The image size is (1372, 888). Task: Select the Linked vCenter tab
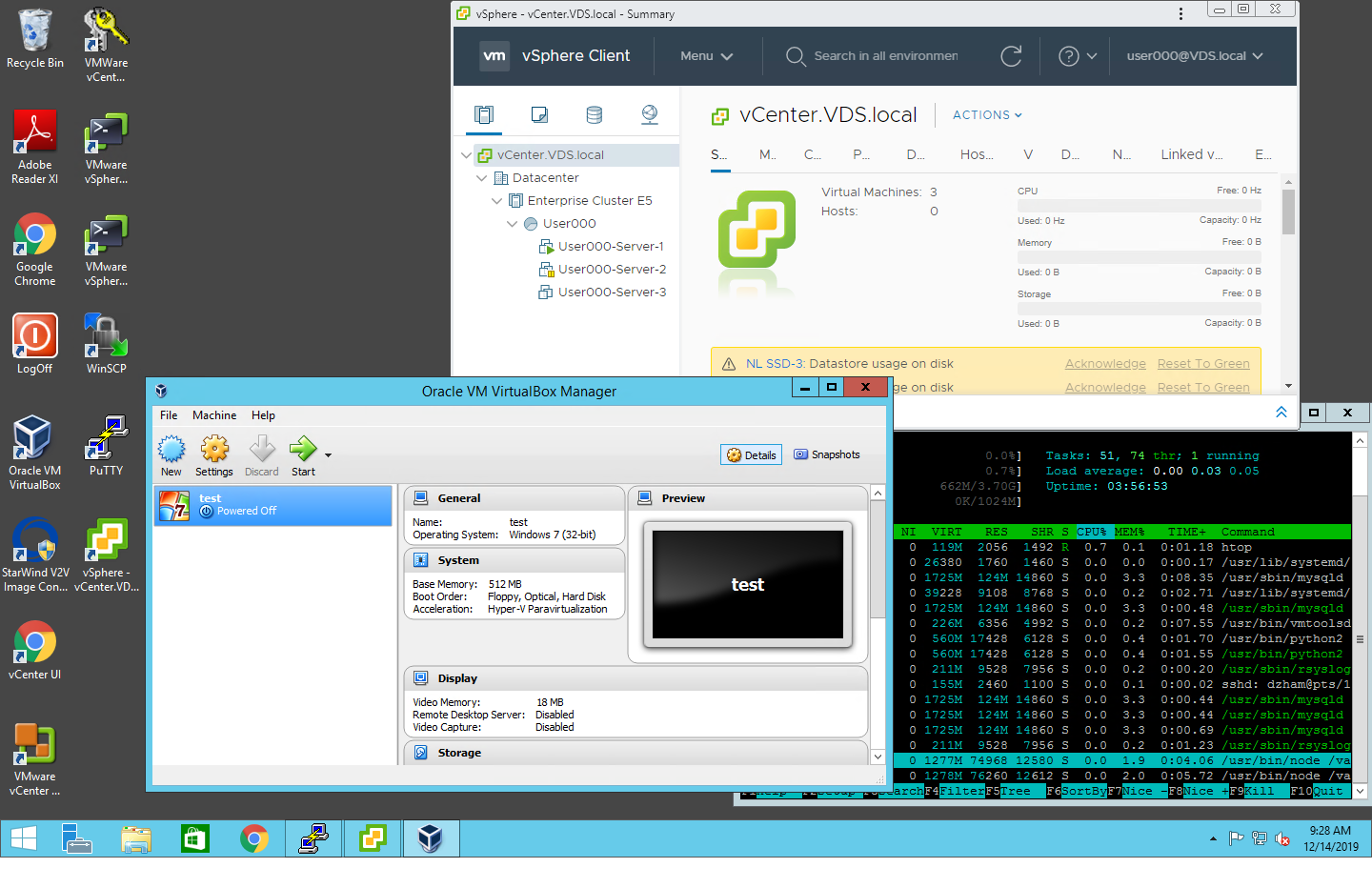point(1191,154)
